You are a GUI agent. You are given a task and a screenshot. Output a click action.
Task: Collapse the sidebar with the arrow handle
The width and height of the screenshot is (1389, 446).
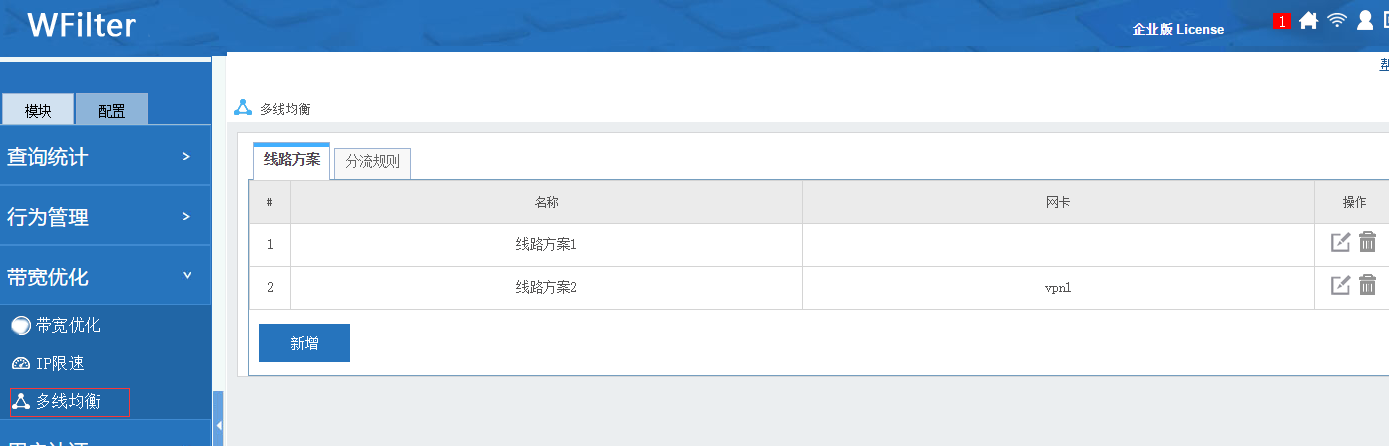pos(219,427)
